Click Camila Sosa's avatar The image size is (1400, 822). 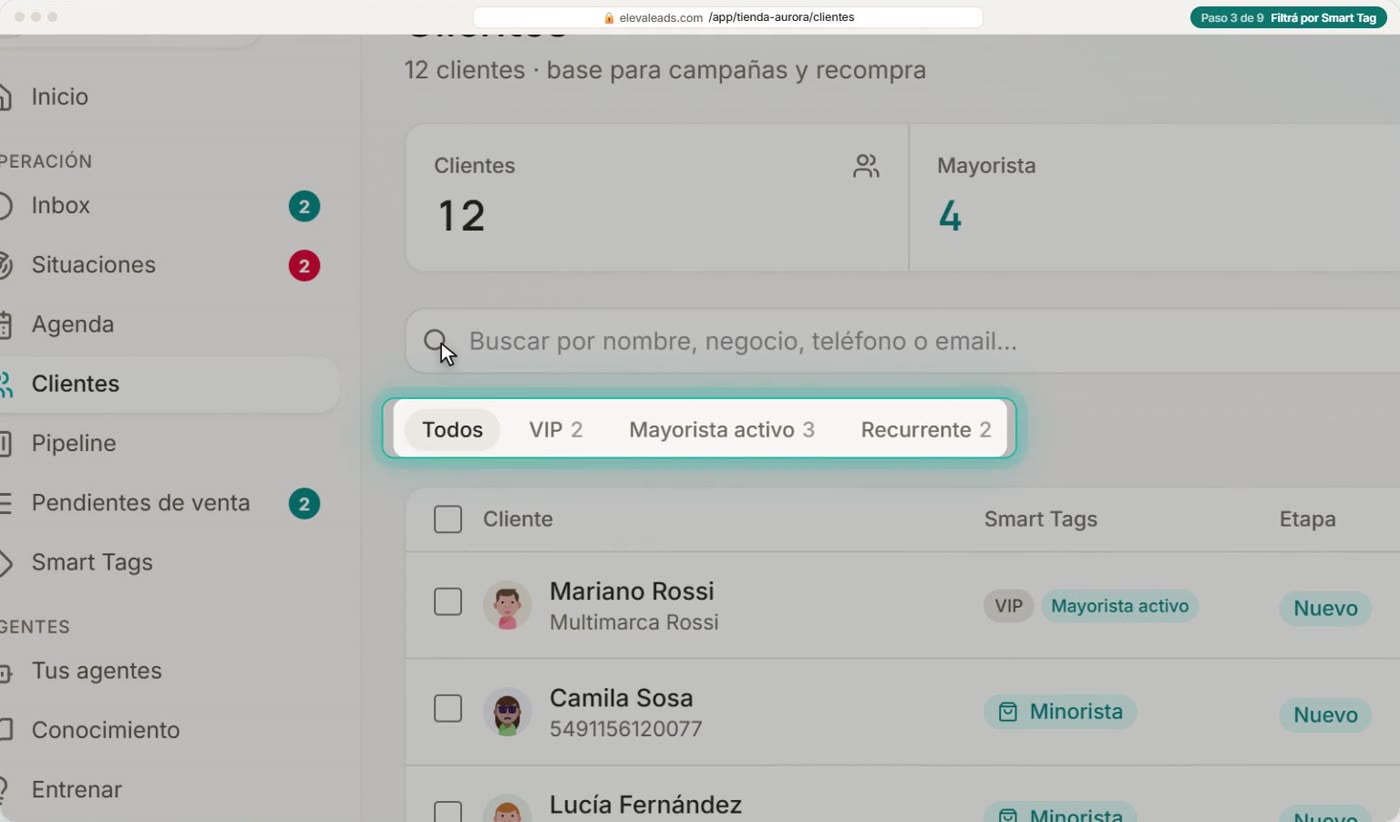[x=507, y=713]
